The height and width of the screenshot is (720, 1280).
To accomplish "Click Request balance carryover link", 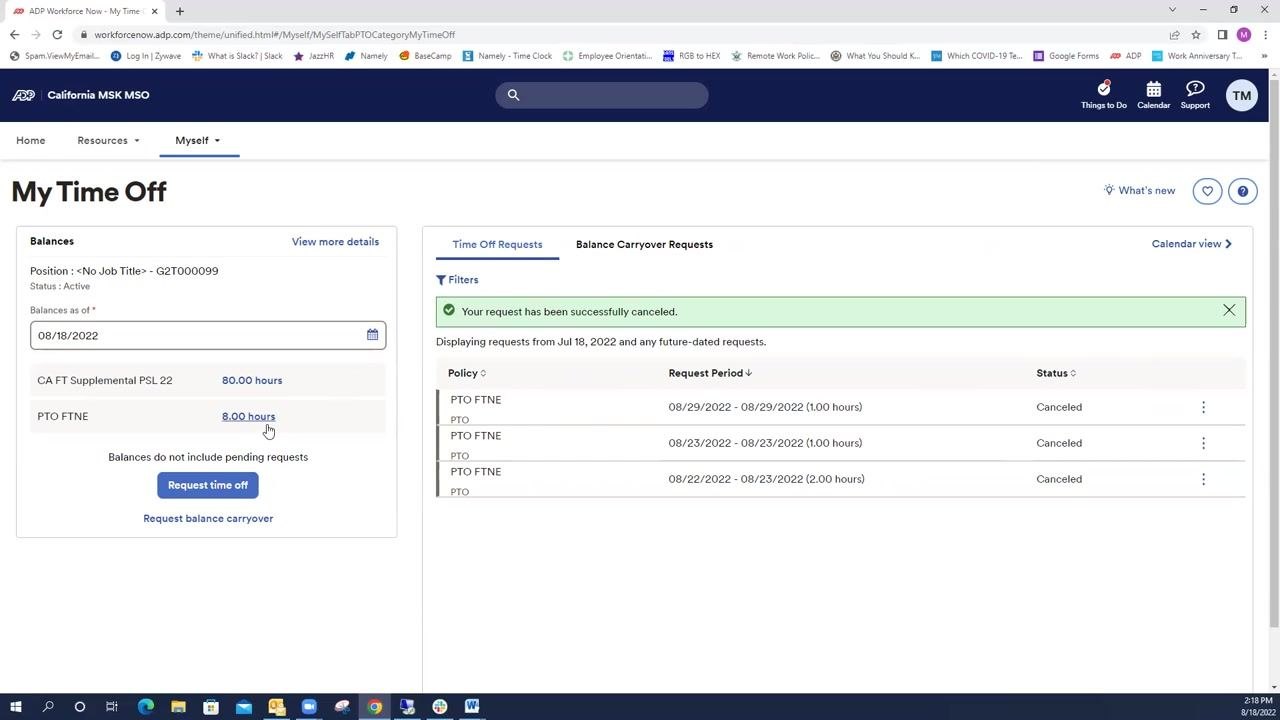I will coord(208,518).
